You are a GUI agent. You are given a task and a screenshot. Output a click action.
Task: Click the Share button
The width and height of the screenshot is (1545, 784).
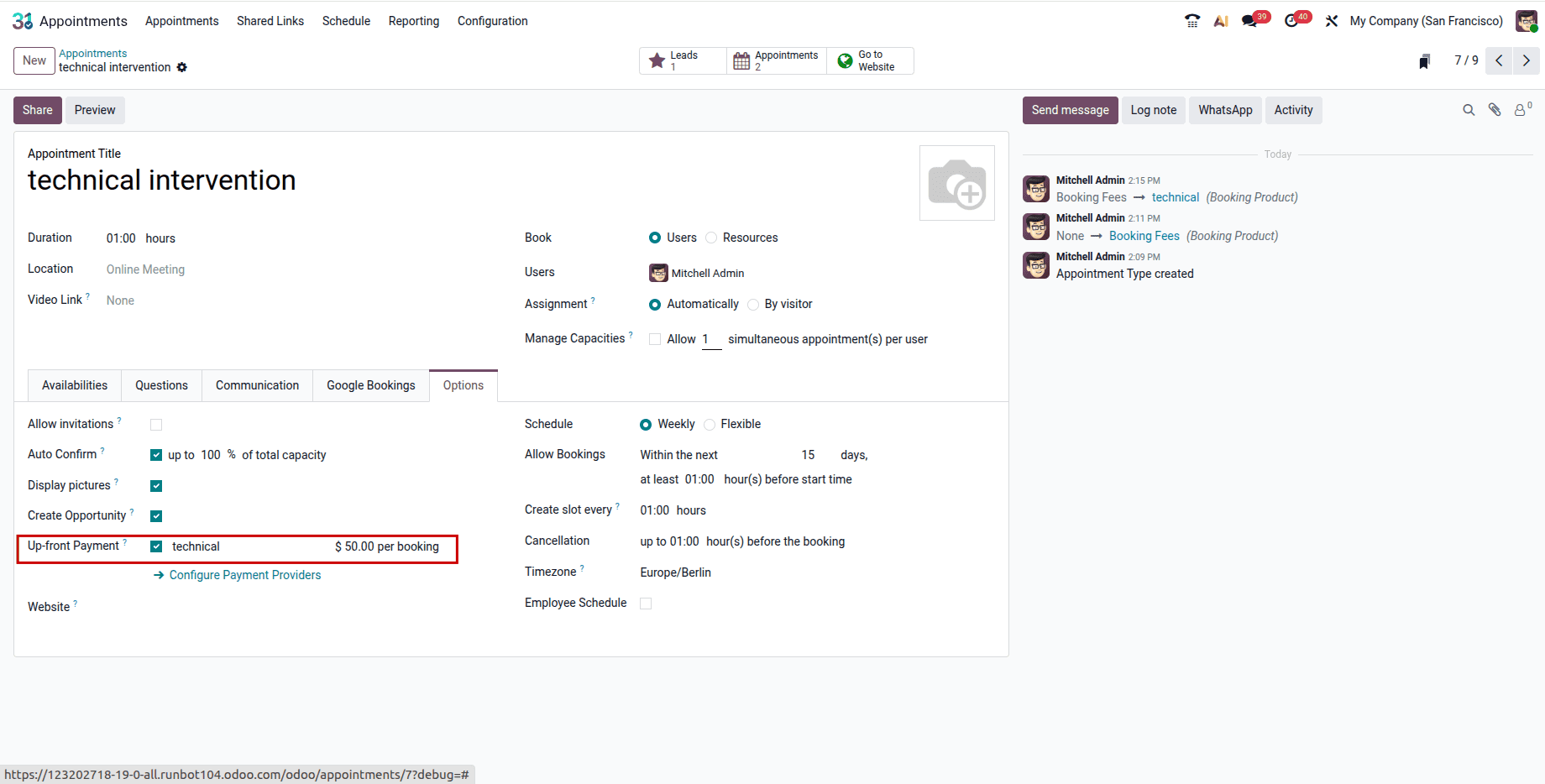38,110
